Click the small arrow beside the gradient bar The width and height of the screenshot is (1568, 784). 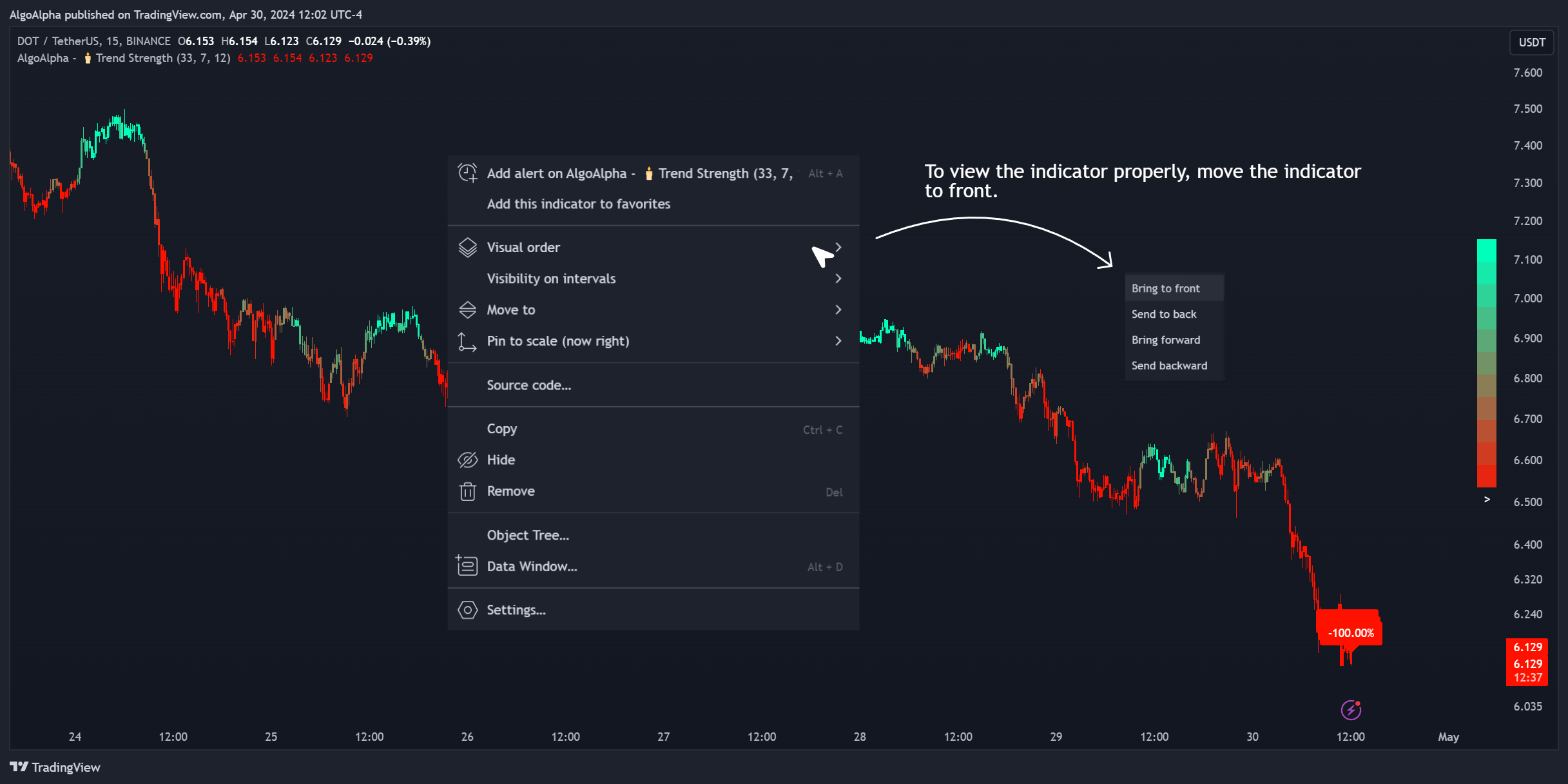1487,500
